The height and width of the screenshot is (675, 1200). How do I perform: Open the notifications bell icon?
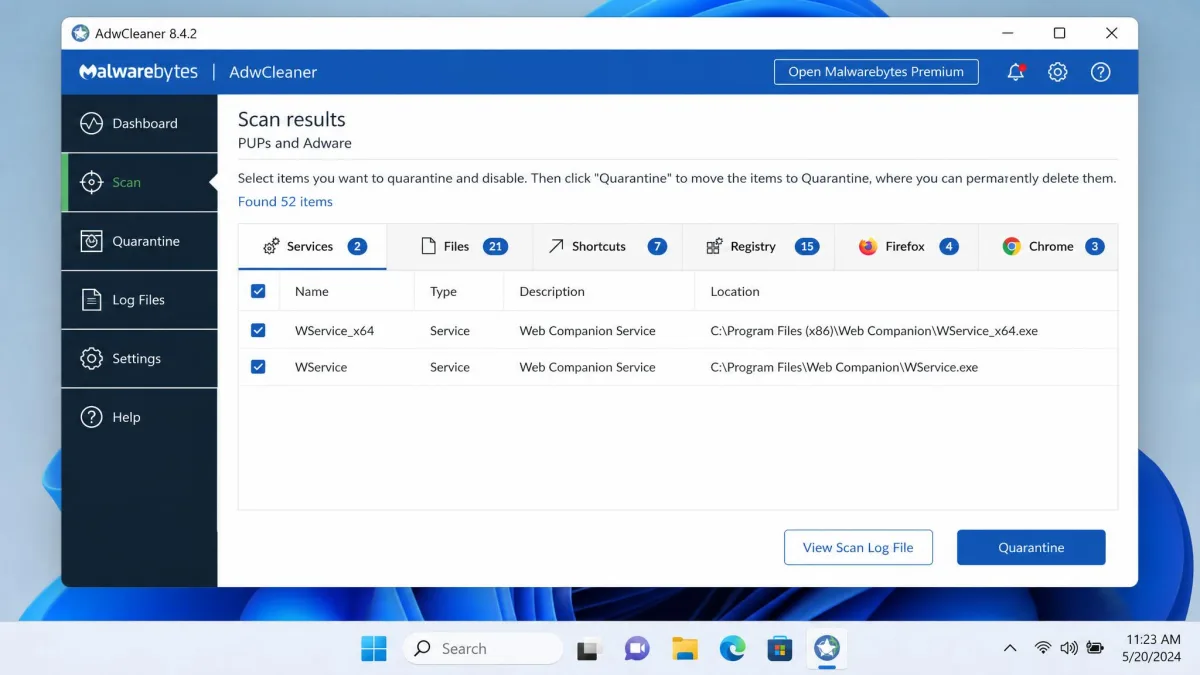(x=1016, y=72)
